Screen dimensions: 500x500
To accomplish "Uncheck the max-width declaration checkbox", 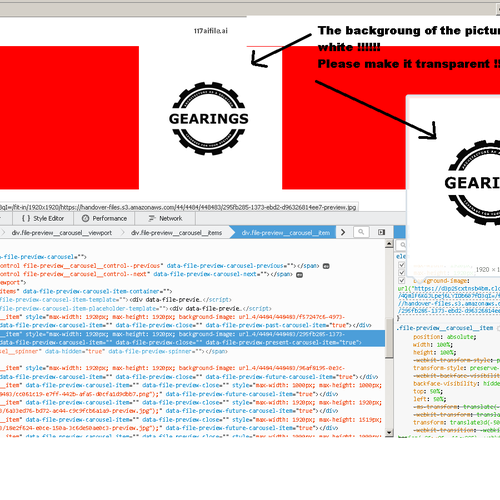I will pos(402,265).
